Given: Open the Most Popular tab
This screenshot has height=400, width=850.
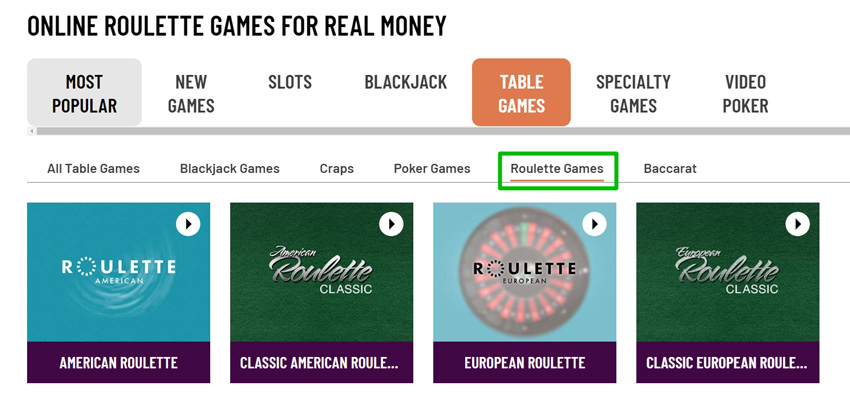Looking at the screenshot, I should 84,93.
